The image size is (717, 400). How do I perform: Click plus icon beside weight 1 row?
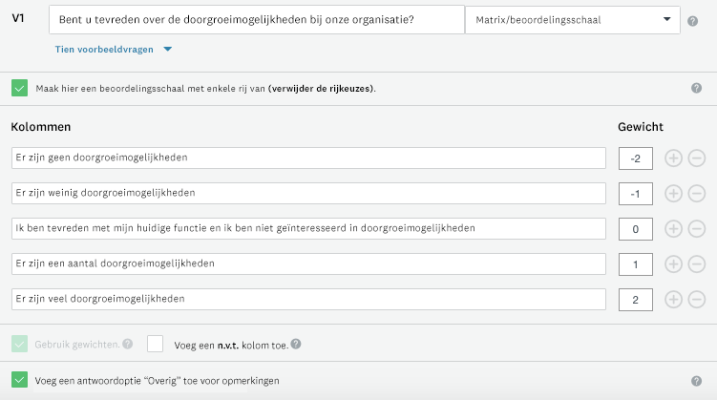point(673,264)
